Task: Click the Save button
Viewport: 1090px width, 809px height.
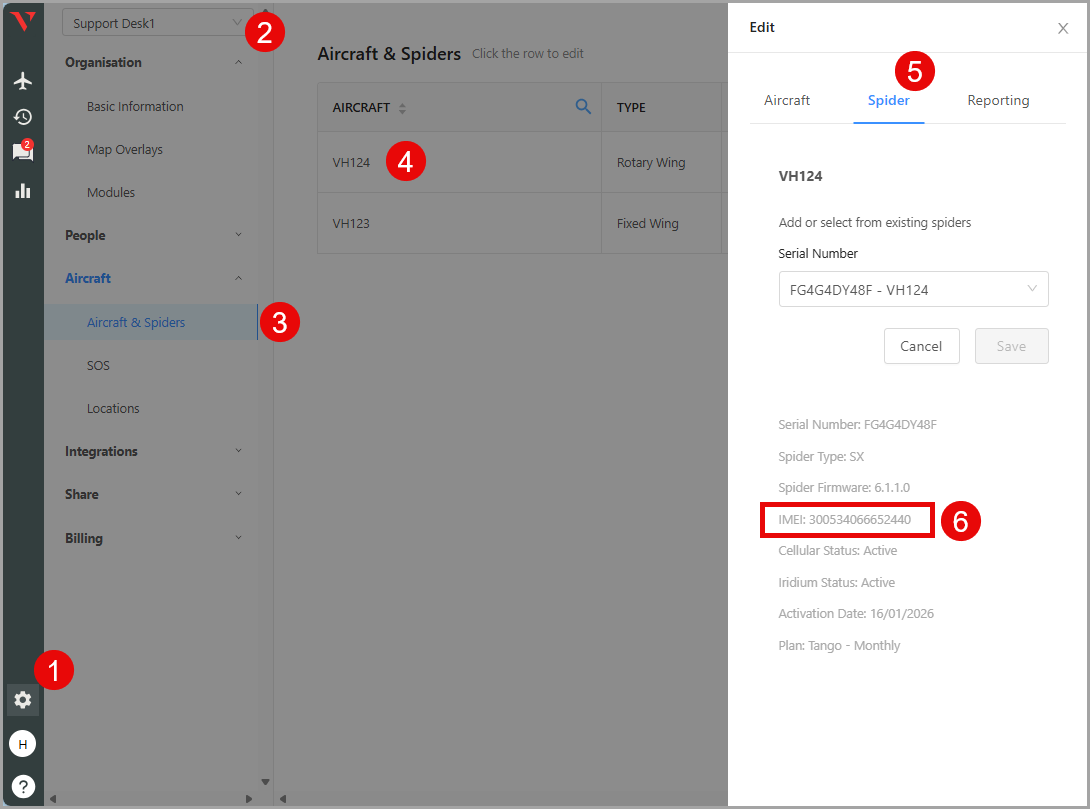Action: pos(1011,345)
